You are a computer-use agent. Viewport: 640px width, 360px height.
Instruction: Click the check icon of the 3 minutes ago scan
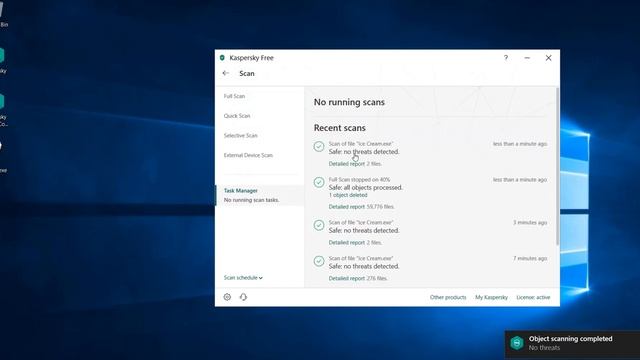pyautogui.click(x=319, y=225)
